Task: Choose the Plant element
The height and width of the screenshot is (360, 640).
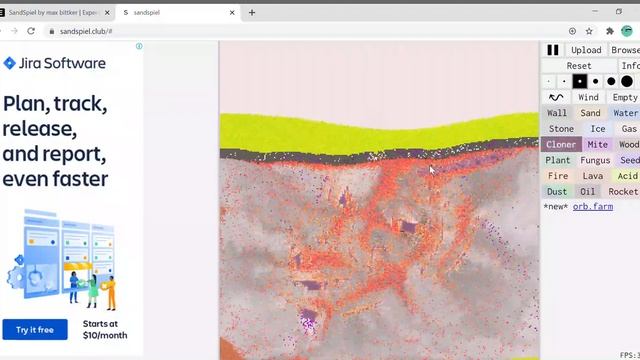Action: pos(558,160)
